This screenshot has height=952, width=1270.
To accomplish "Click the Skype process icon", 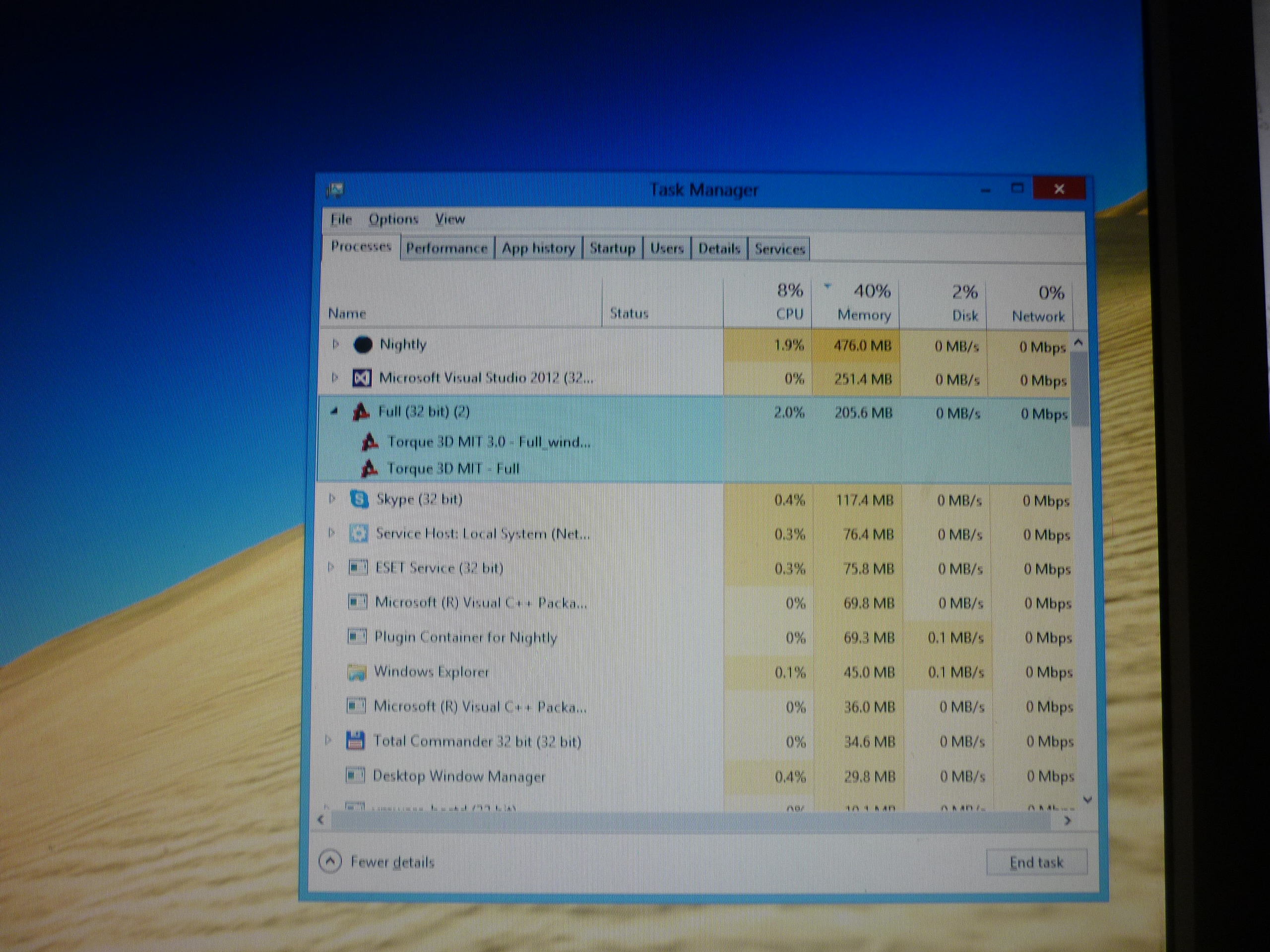I will (x=359, y=499).
